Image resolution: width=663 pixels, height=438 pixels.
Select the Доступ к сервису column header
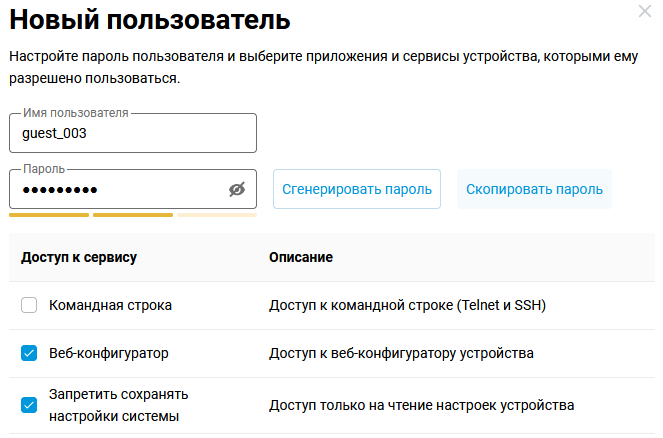[79, 257]
